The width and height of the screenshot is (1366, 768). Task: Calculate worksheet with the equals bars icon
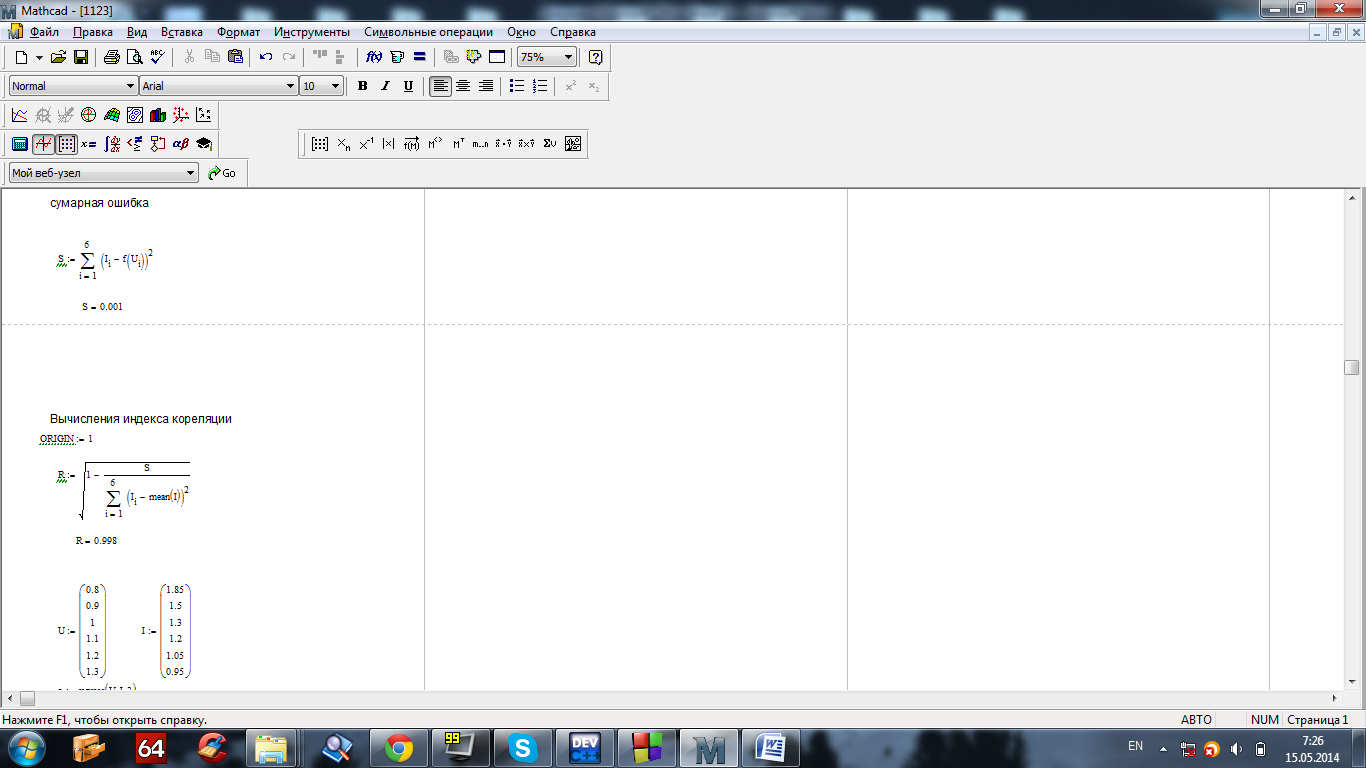tap(420, 57)
